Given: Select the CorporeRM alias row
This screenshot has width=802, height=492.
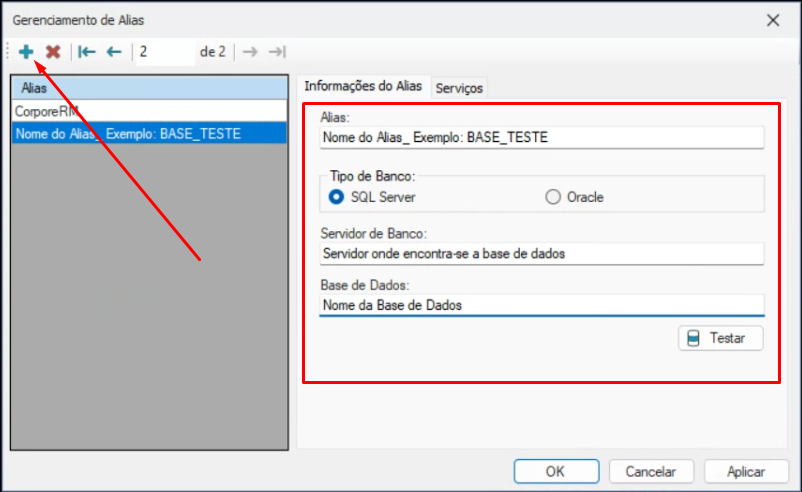Looking at the screenshot, I should 149,111.
